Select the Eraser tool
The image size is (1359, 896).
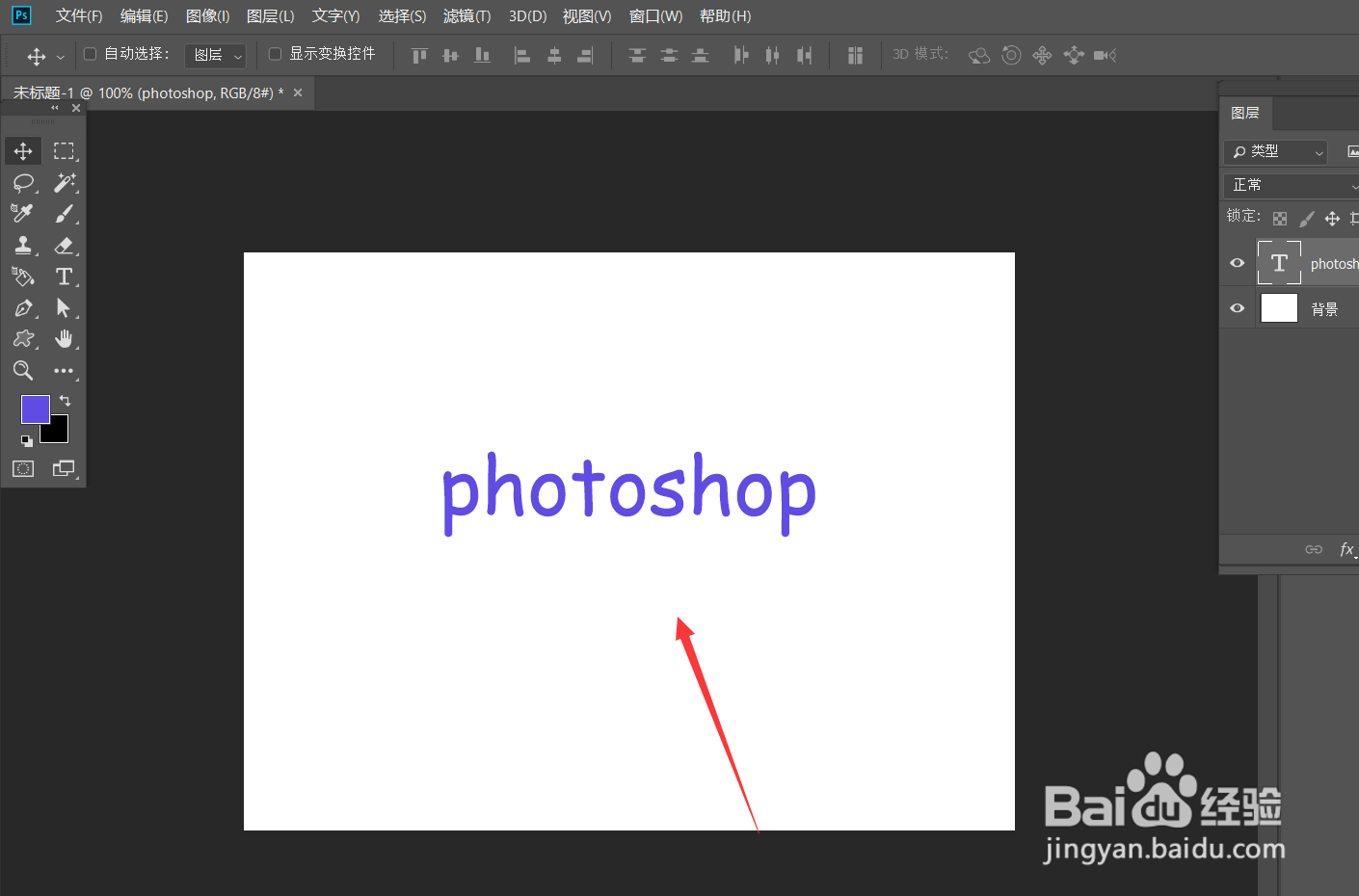pyautogui.click(x=64, y=246)
